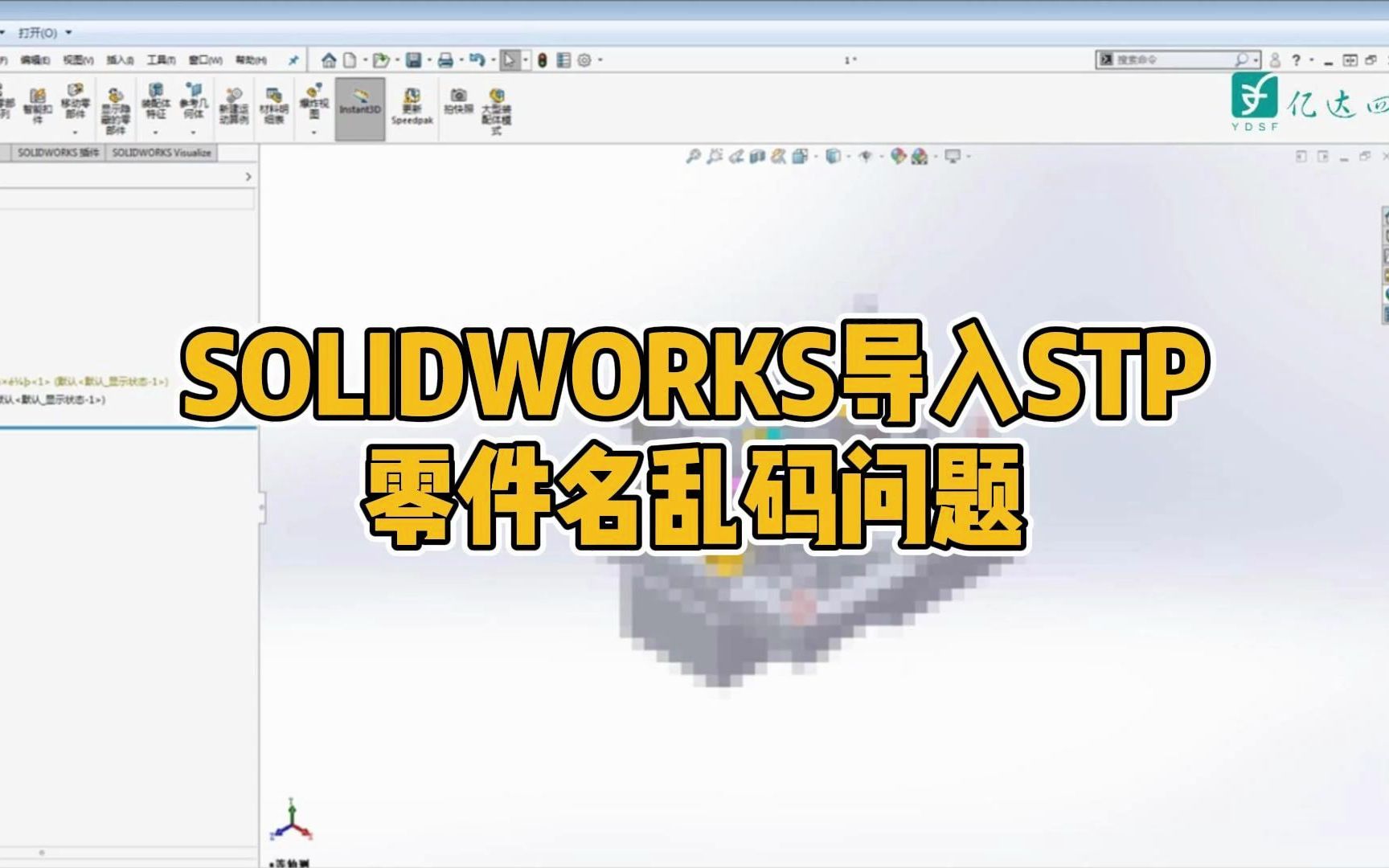Expand the dropdown arrow next to Options gear

(x=600, y=60)
